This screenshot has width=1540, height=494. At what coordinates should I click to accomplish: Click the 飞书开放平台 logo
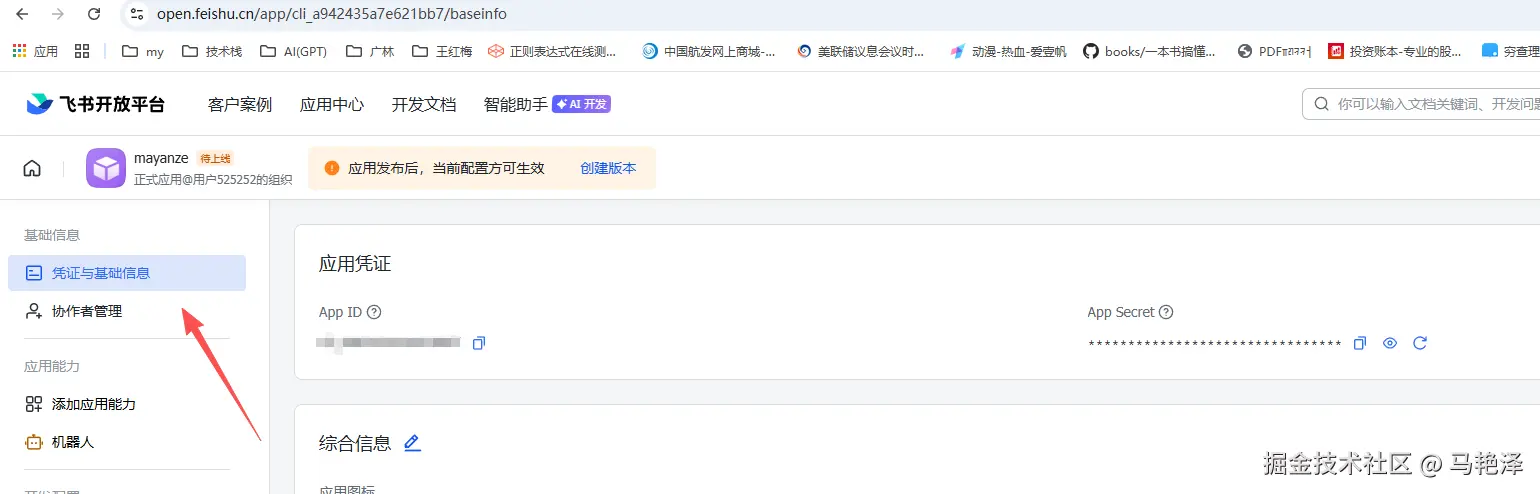pos(95,104)
